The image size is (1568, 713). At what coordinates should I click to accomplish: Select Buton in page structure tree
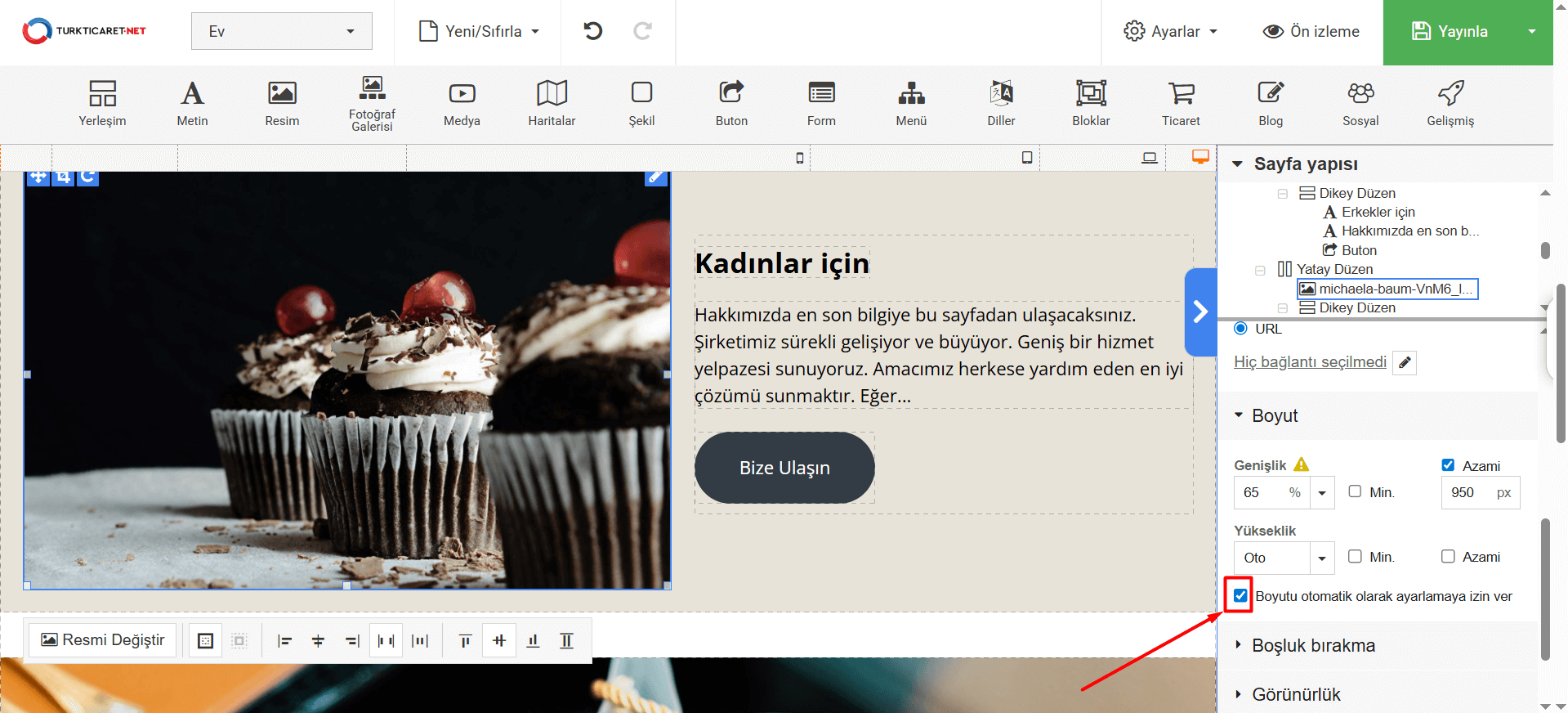pyautogui.click(x=1350, y=250)
